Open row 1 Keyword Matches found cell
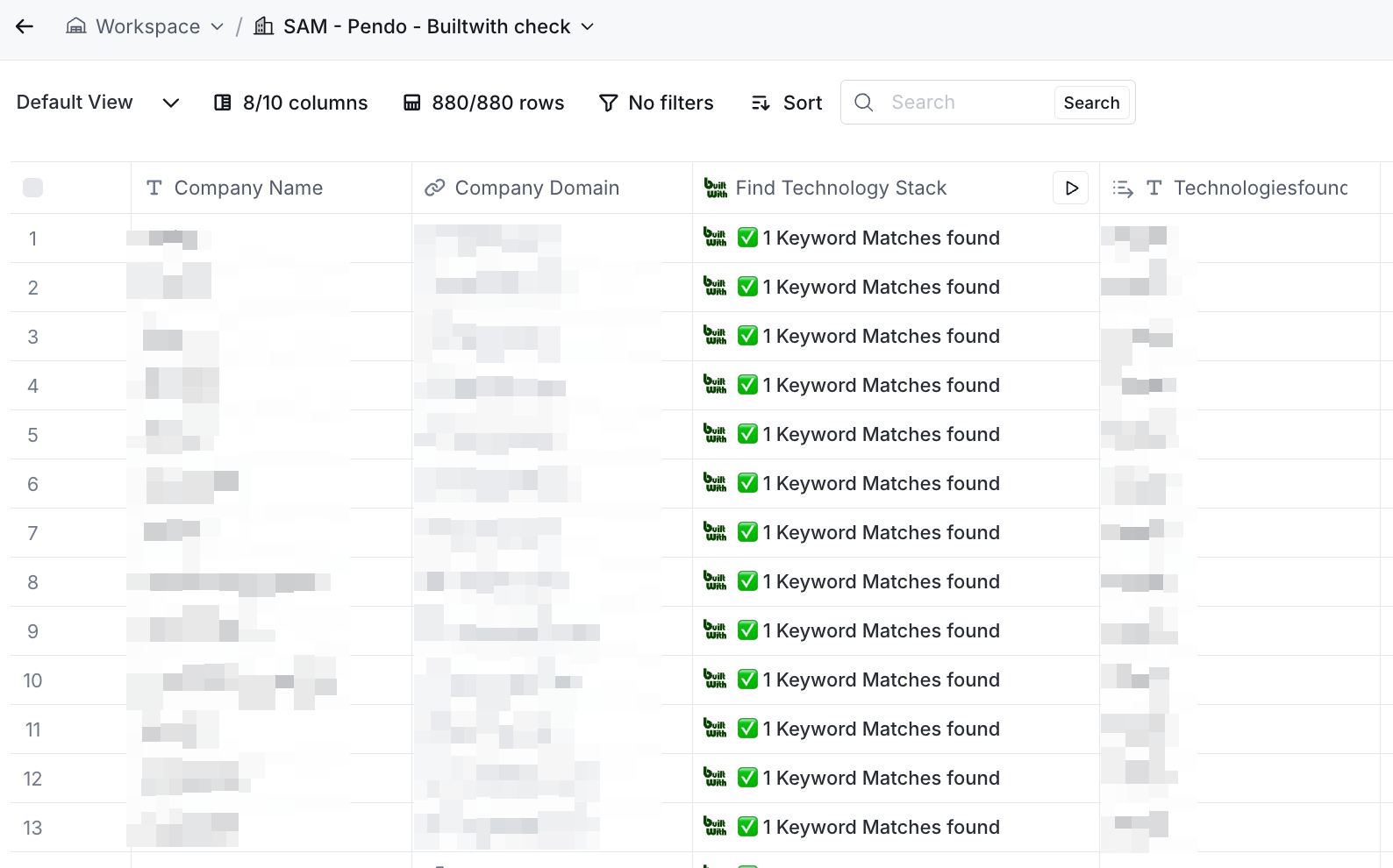This screenshot has width=1393, height=868. (896, 238)
